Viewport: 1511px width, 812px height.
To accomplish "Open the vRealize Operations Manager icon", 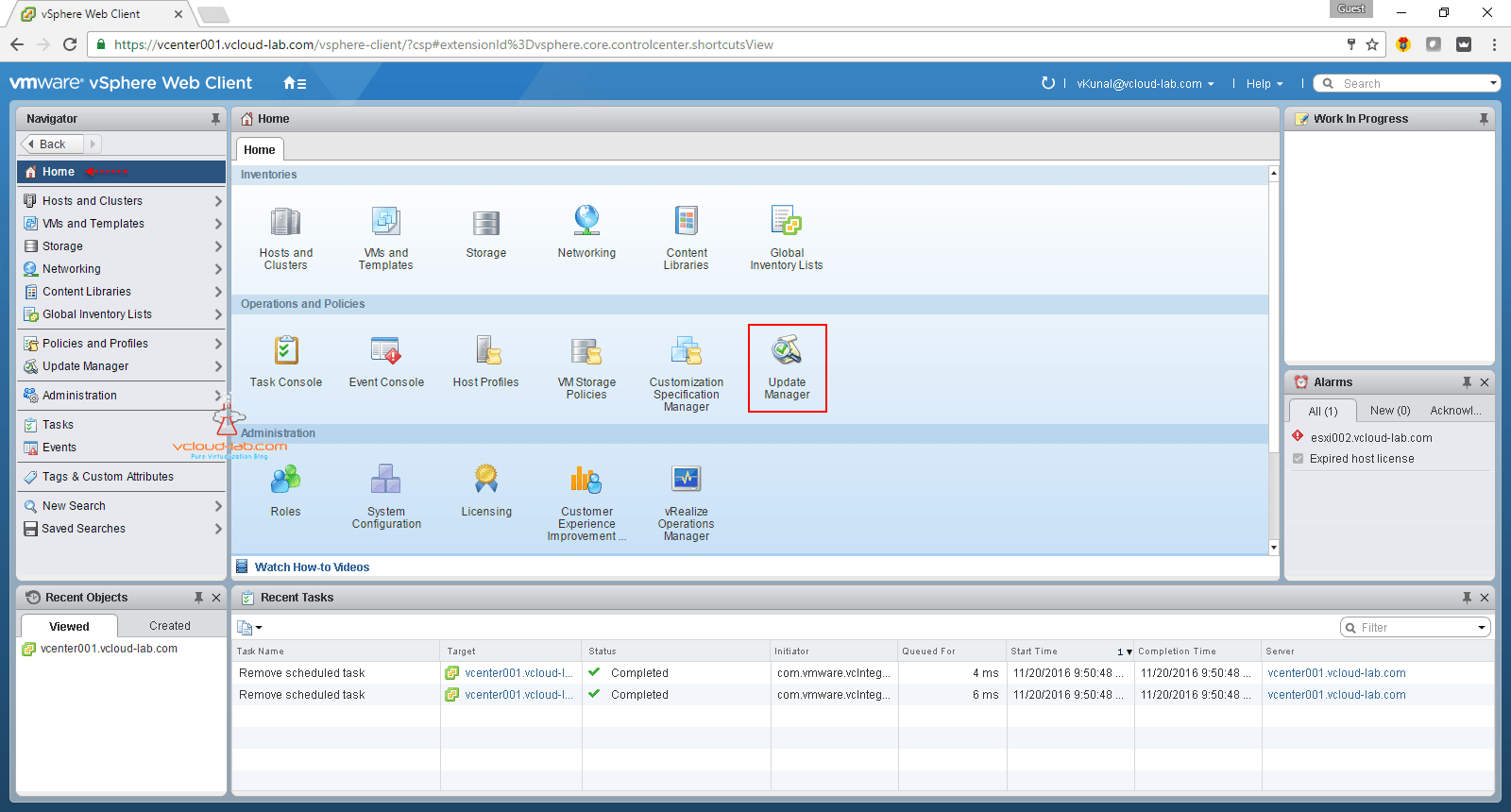I will 687,480.
